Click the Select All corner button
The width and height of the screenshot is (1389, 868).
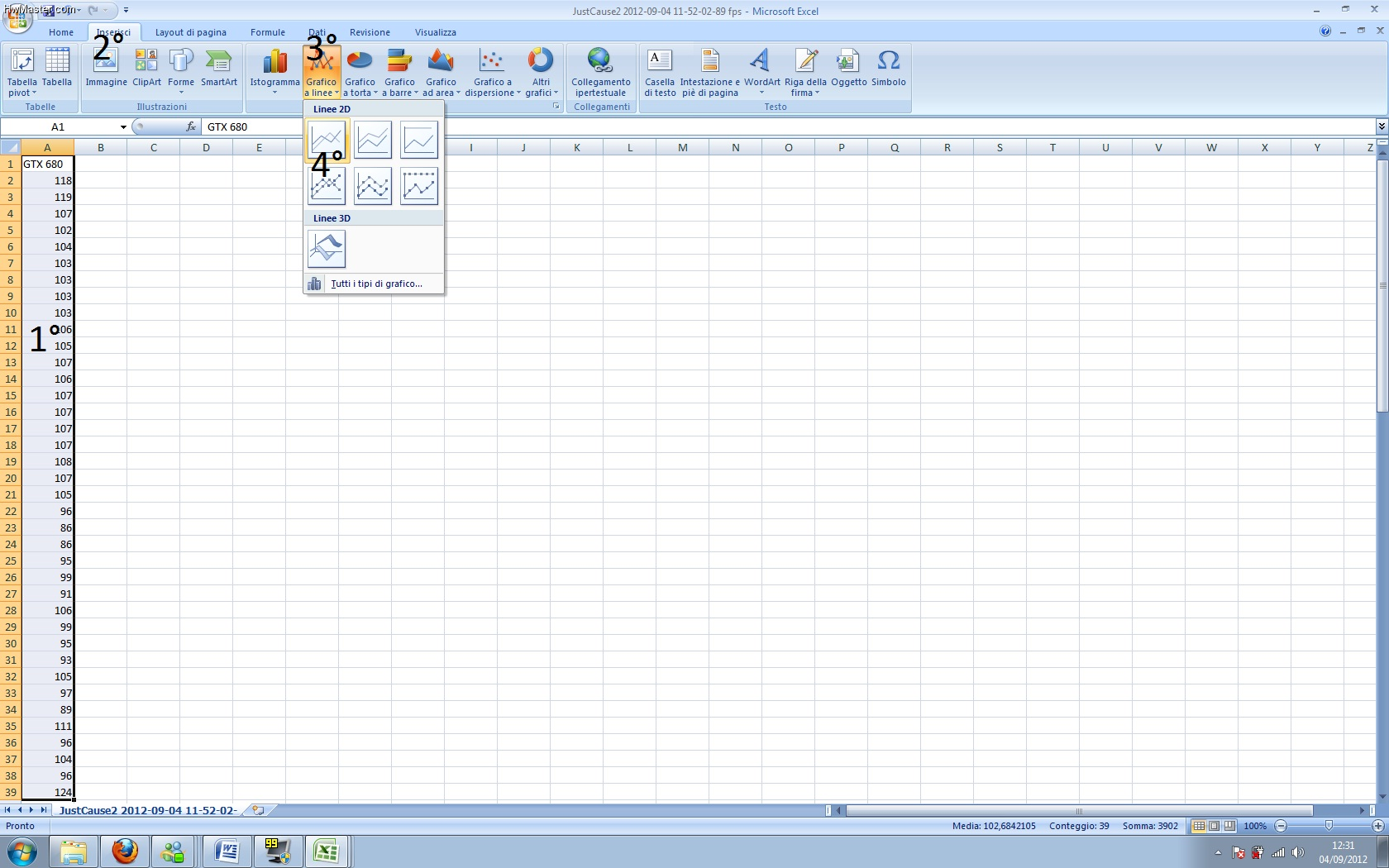coord(11,147)
